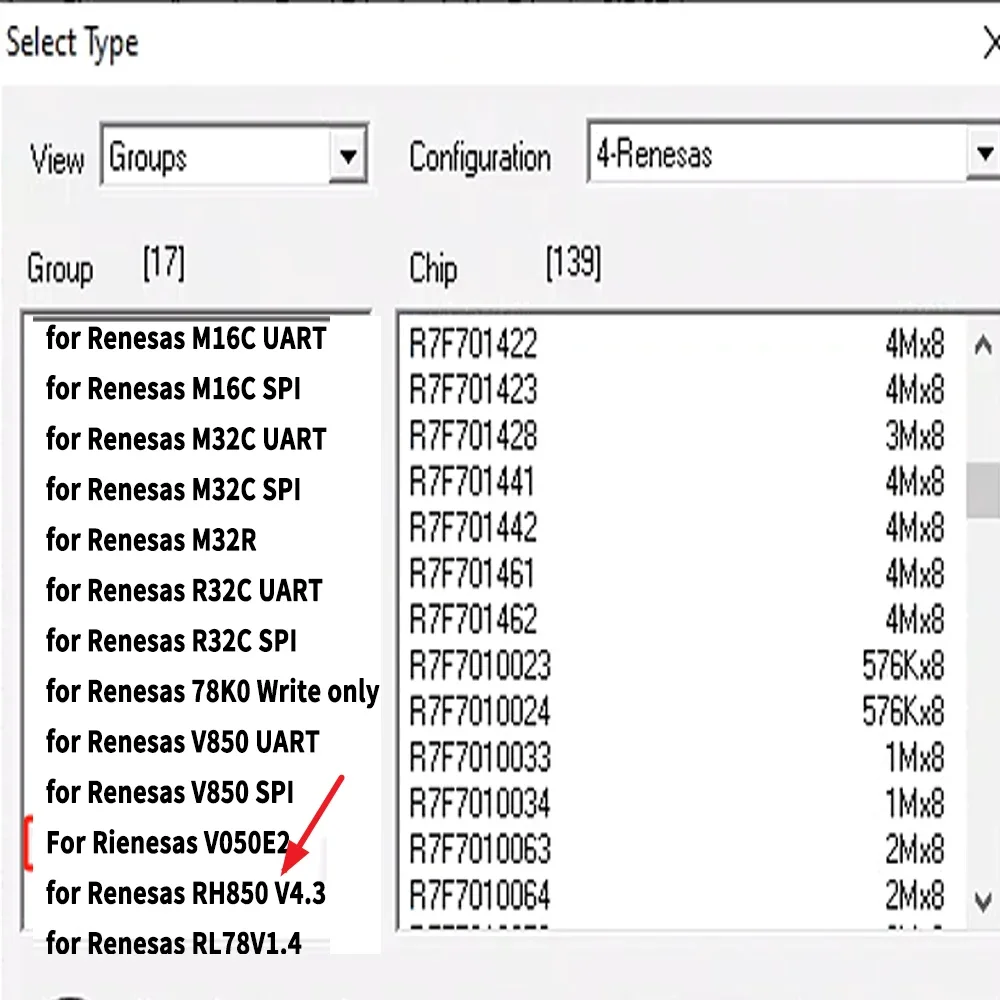Select group for Renesas RH850 V4.3

(186, 892)
